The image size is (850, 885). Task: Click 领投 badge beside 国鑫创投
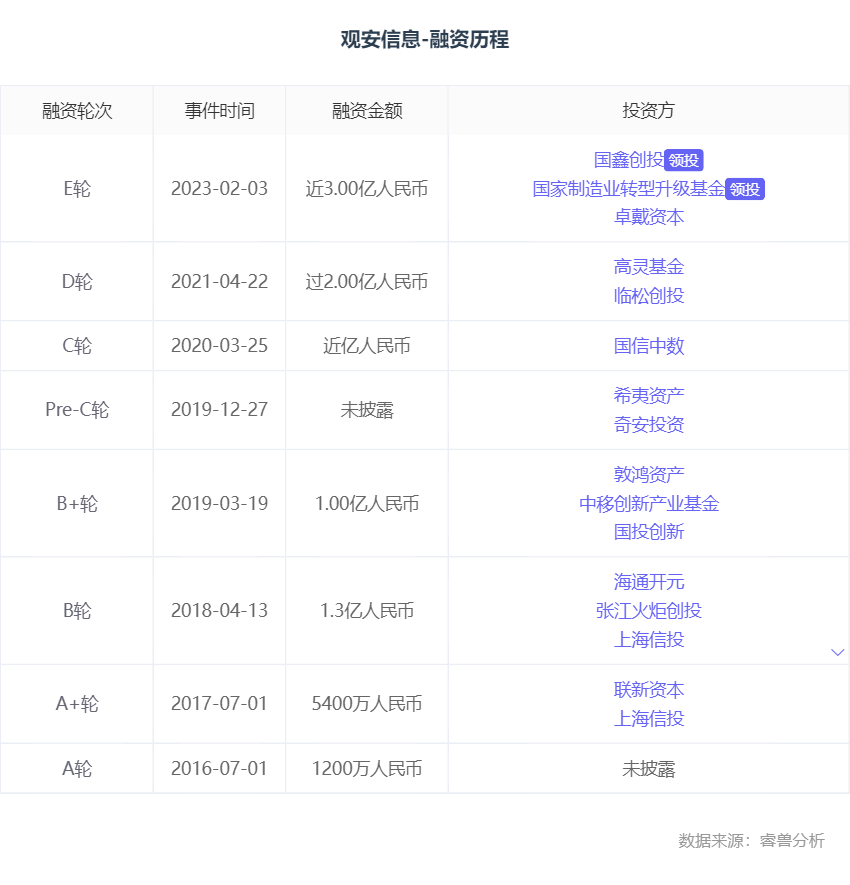[683, 160]
